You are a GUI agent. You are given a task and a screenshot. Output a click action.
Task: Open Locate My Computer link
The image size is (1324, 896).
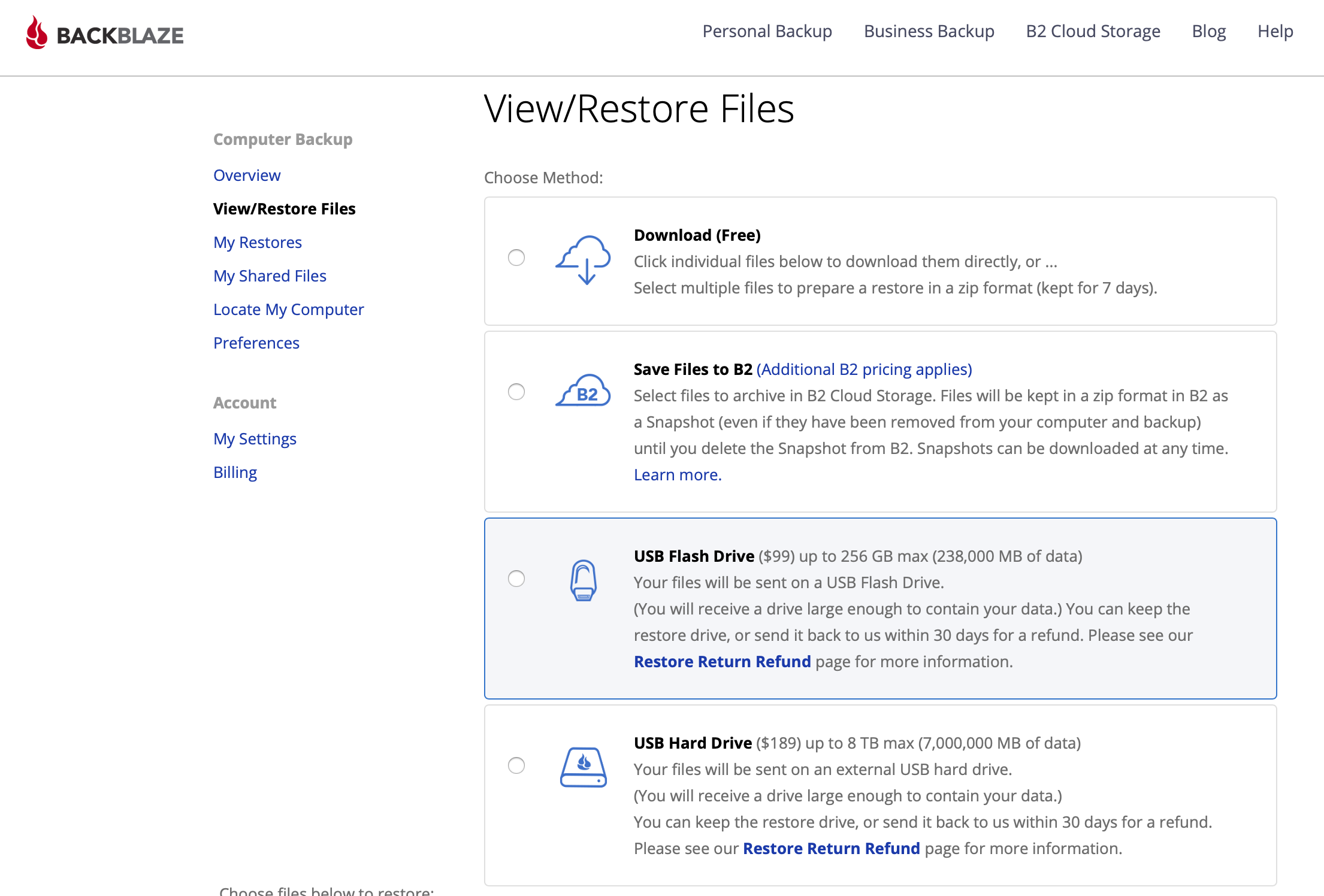tap(288, 310)
